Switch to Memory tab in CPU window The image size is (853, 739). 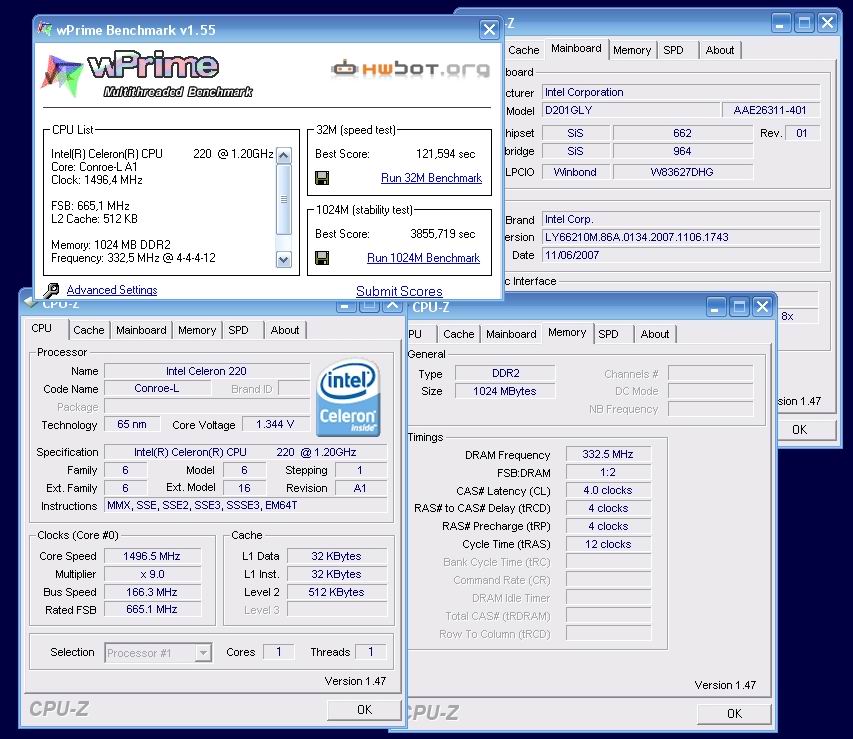coord(197,330)
